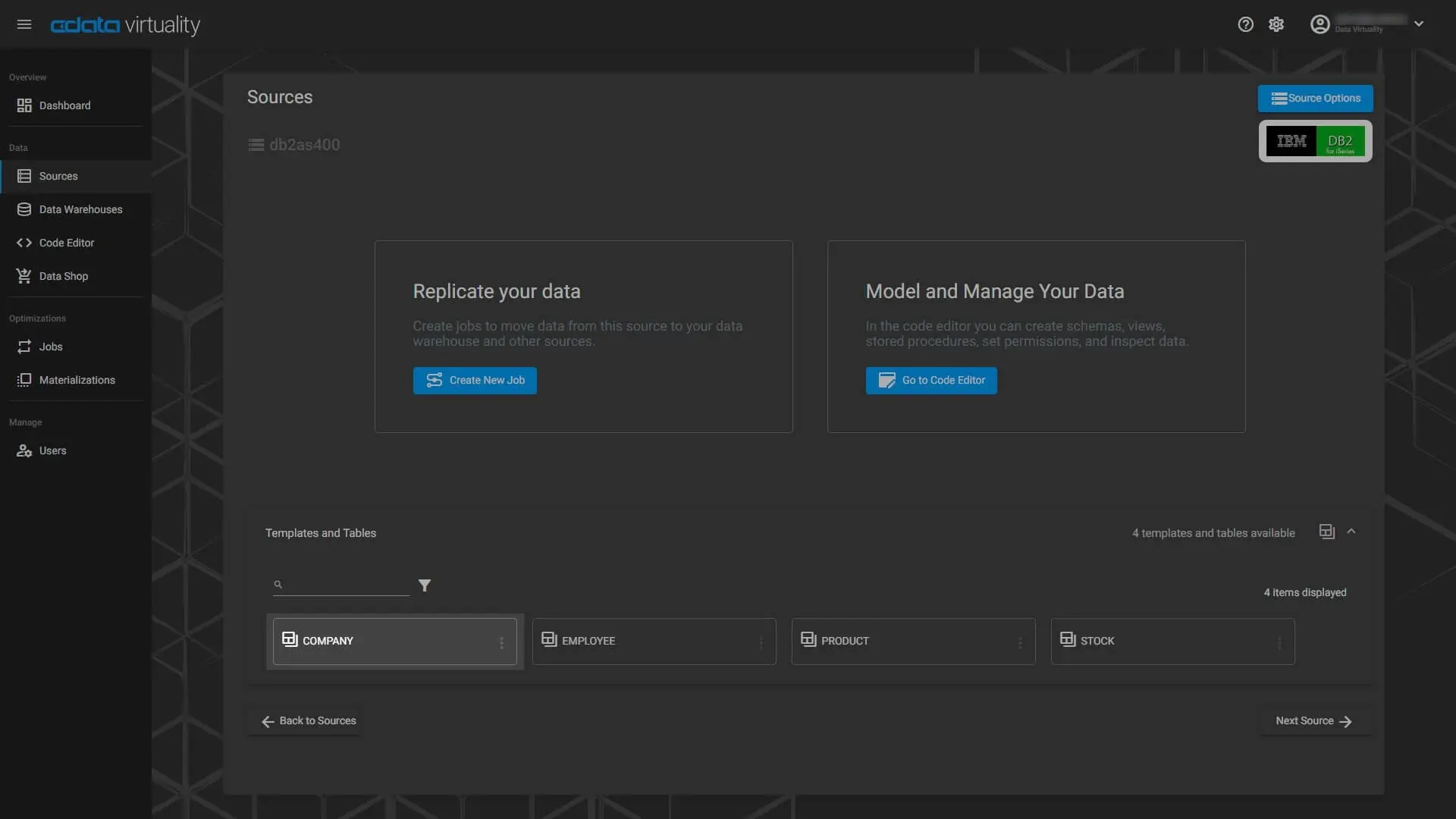Viewport: 1456px width, 819px height.
Task: Open Data Warehouses in sidebar
Action: pos(80,209)
